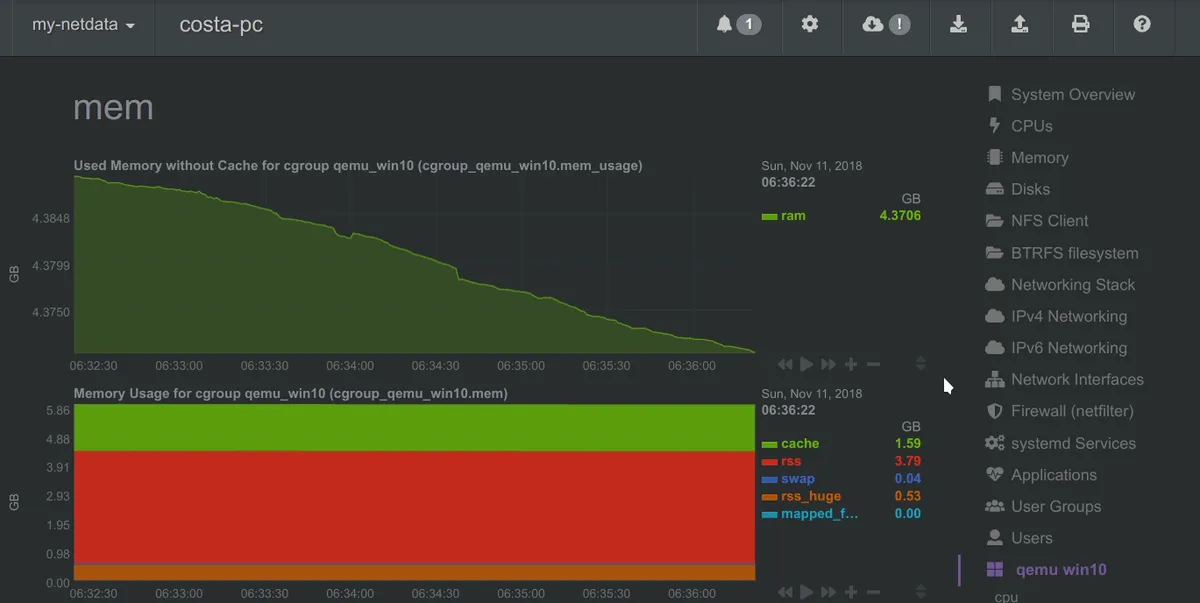This screenshot has height=603, width=1200.
Task: Go to System Overview section
Action: tap(1072, 95)
